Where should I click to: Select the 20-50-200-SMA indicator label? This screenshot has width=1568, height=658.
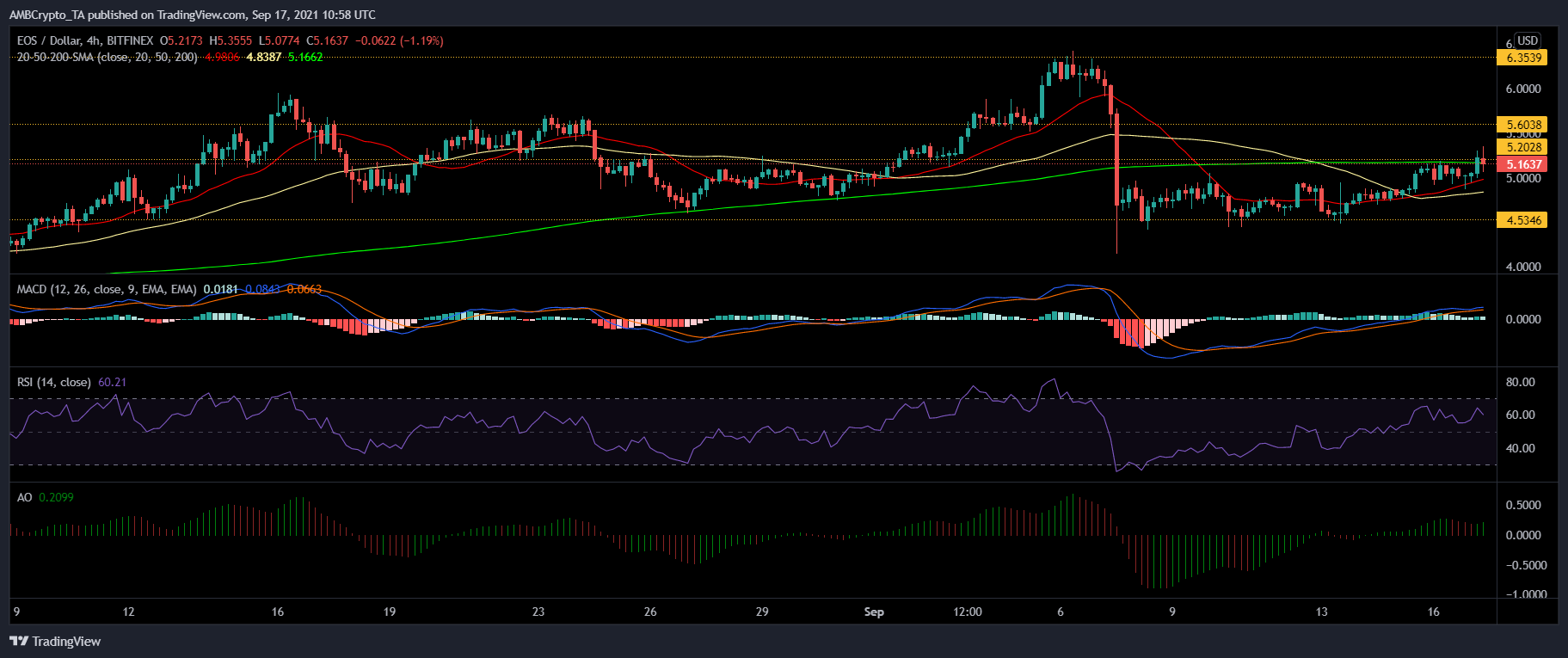click(x=108, y=57)
